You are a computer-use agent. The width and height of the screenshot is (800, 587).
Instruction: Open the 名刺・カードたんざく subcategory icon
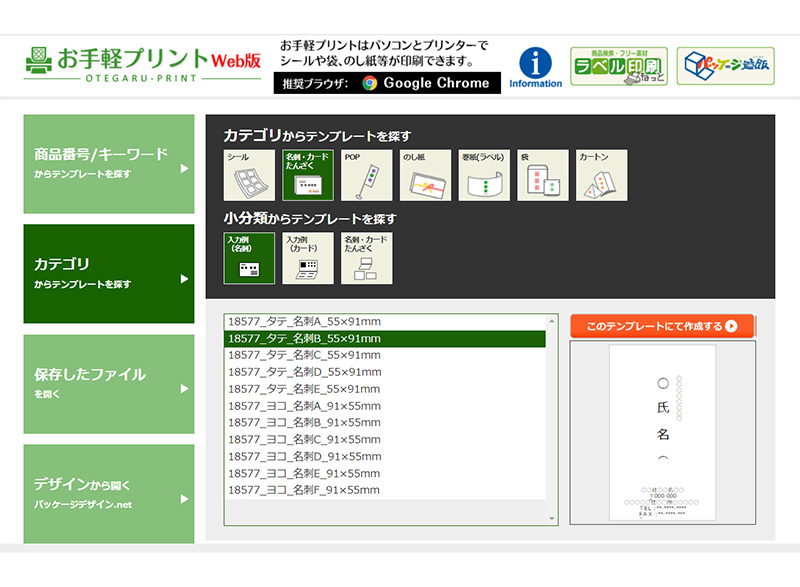coord(367,257)
